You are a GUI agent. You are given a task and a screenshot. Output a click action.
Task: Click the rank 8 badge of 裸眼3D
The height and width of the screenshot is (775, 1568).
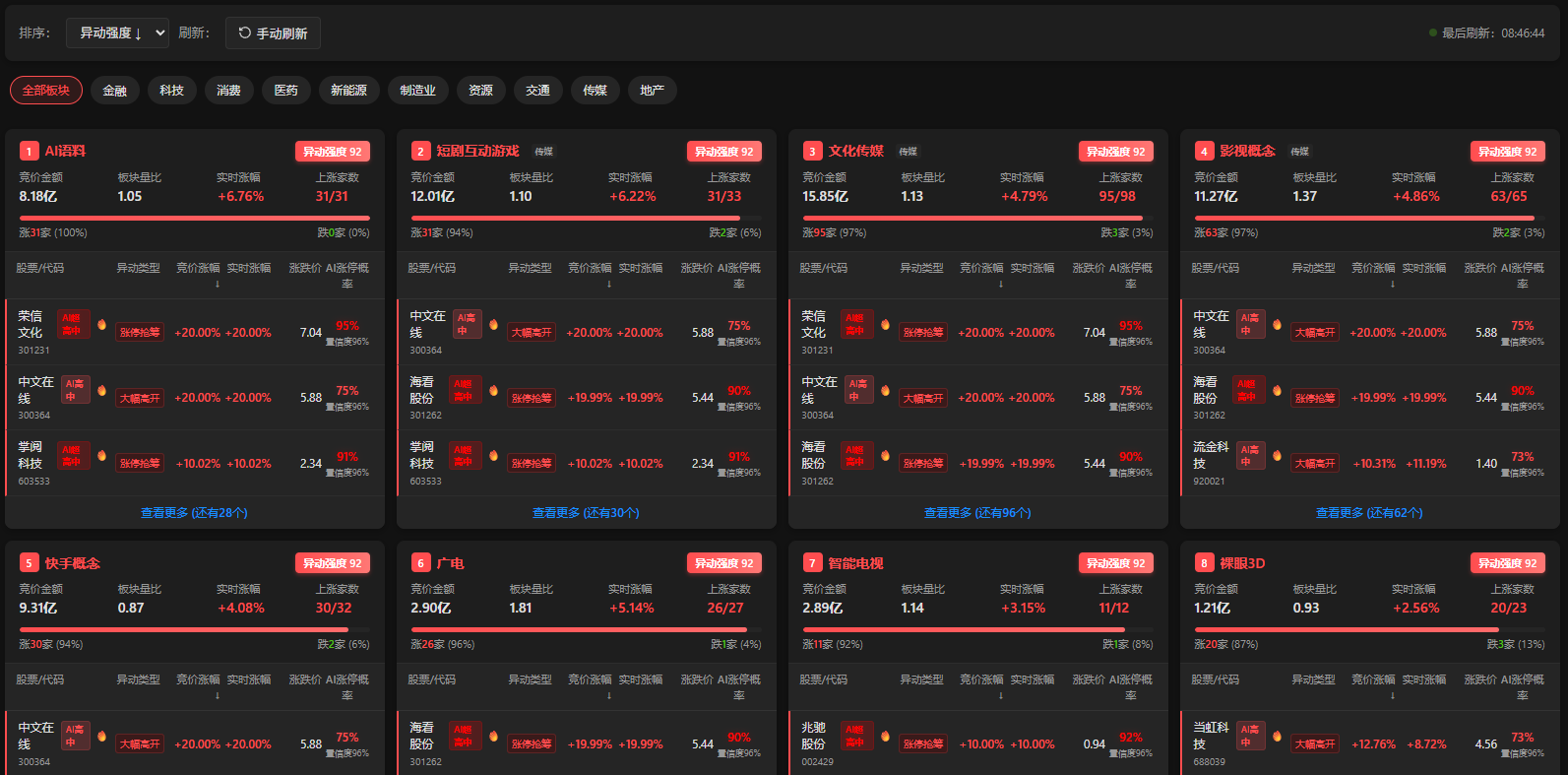tap(1204, 563)
